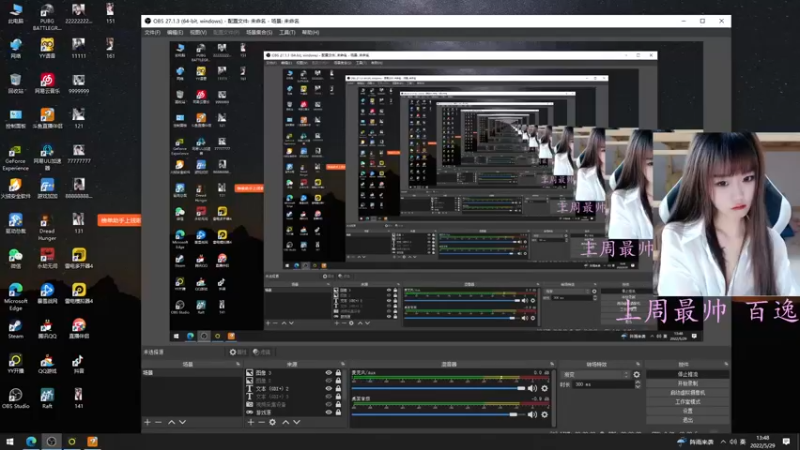Open Dread Hunger desktop shortcut
The height and width of the screenshot is (450, 800).
pos(47,227)
